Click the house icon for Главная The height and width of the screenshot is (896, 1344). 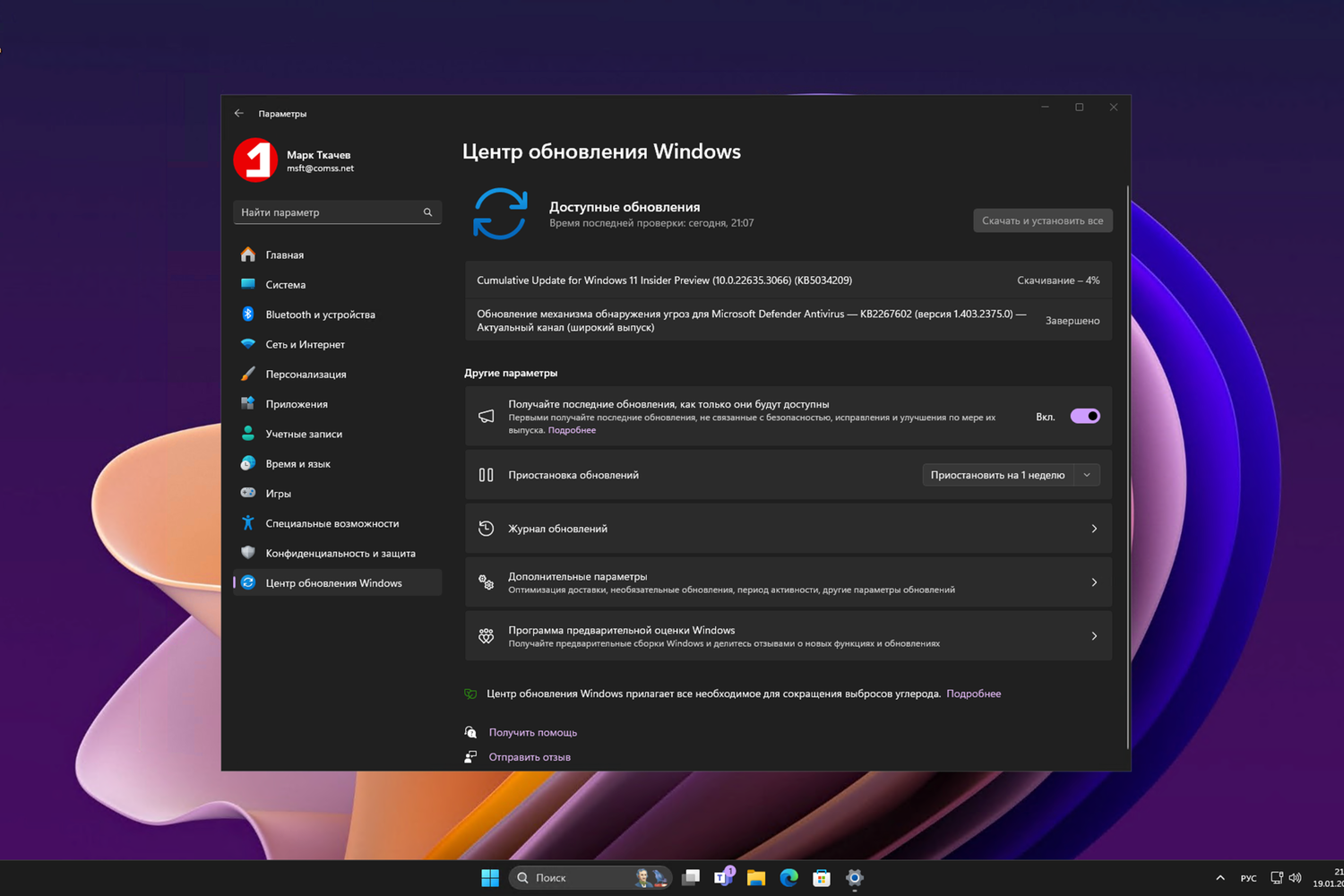(248, 254)
